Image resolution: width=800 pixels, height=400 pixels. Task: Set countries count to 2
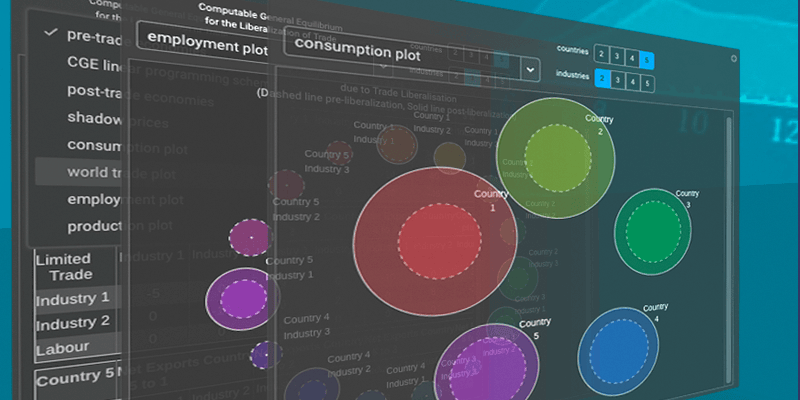coord(601,55)
